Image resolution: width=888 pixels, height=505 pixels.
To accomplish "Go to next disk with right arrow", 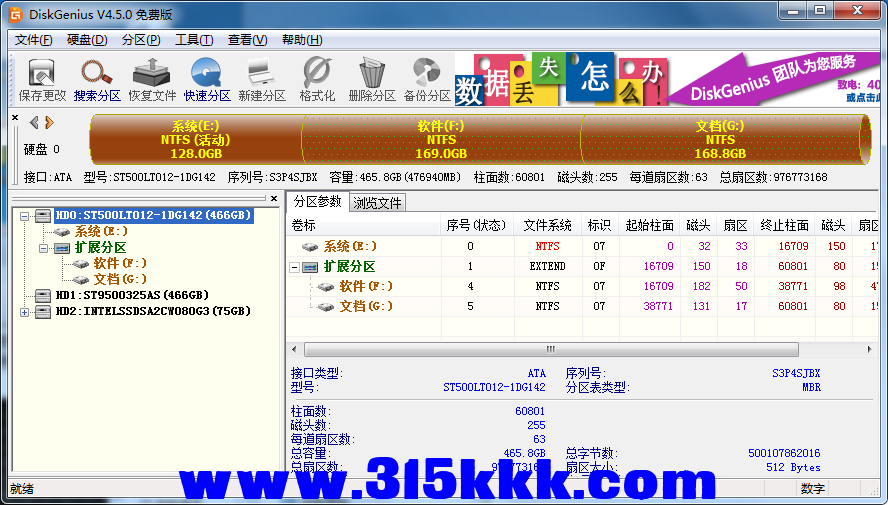I will point(49,122).
